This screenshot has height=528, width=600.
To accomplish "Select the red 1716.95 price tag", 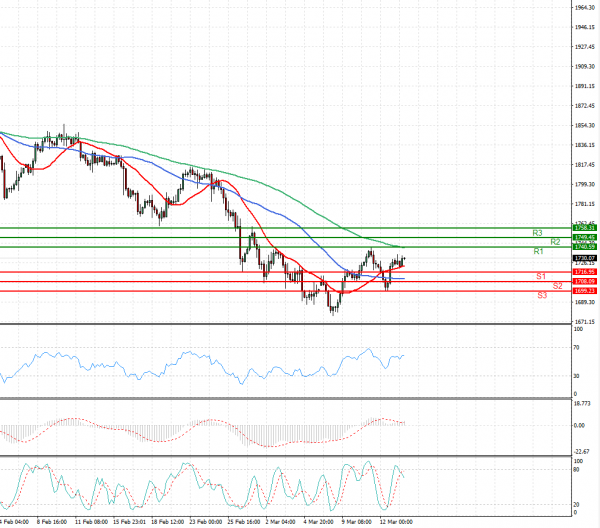I will click(585, 272).
